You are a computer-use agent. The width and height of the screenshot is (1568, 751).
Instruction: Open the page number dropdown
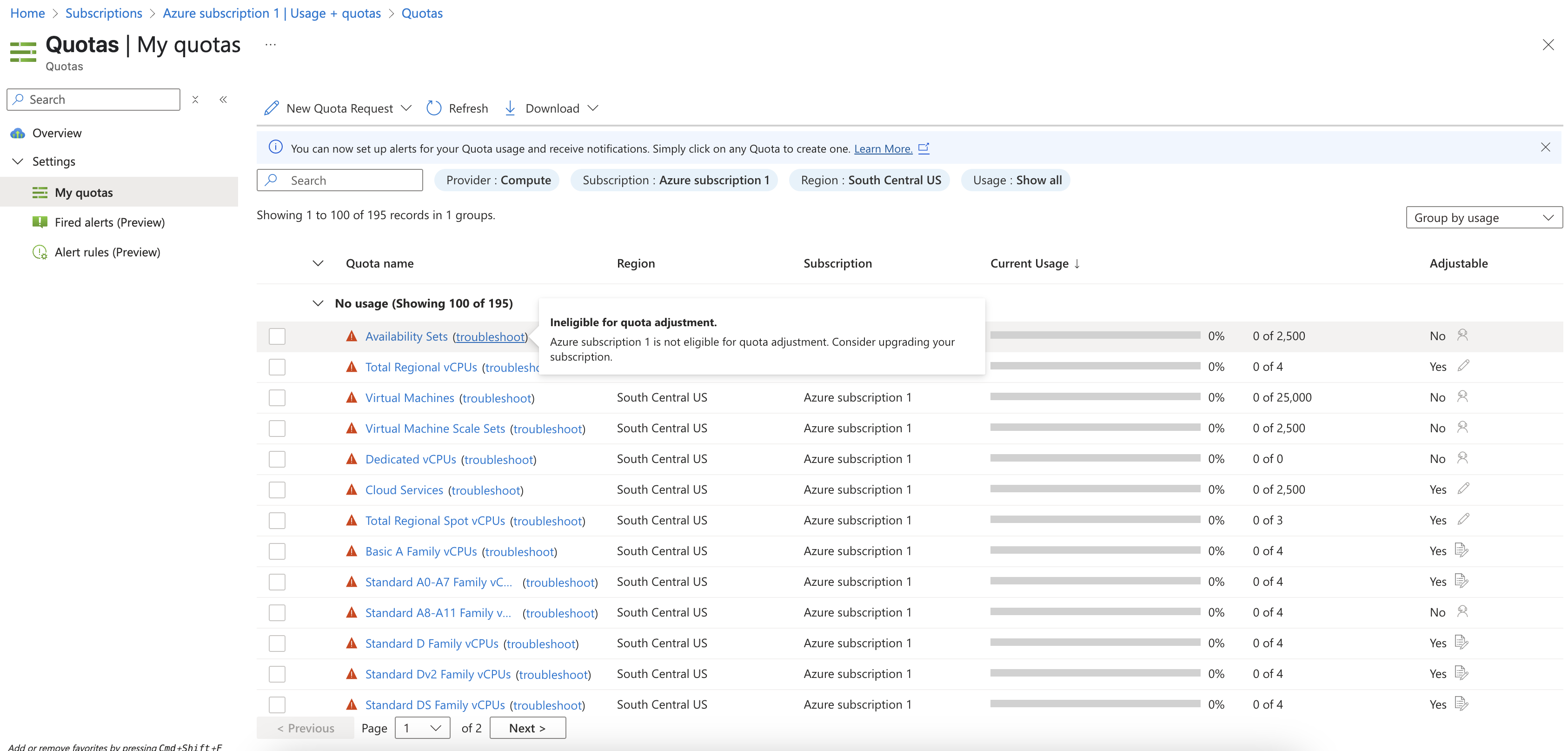(x=422, y=728)
